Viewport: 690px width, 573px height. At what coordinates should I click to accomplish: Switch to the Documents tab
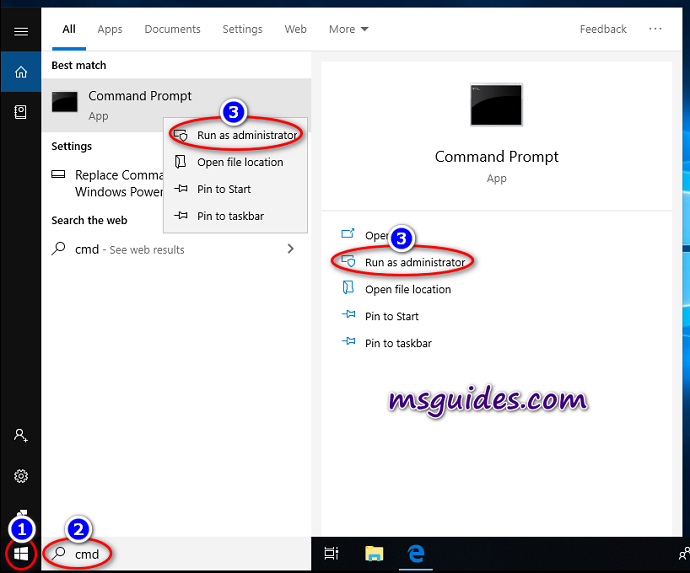tap(172, 29)
